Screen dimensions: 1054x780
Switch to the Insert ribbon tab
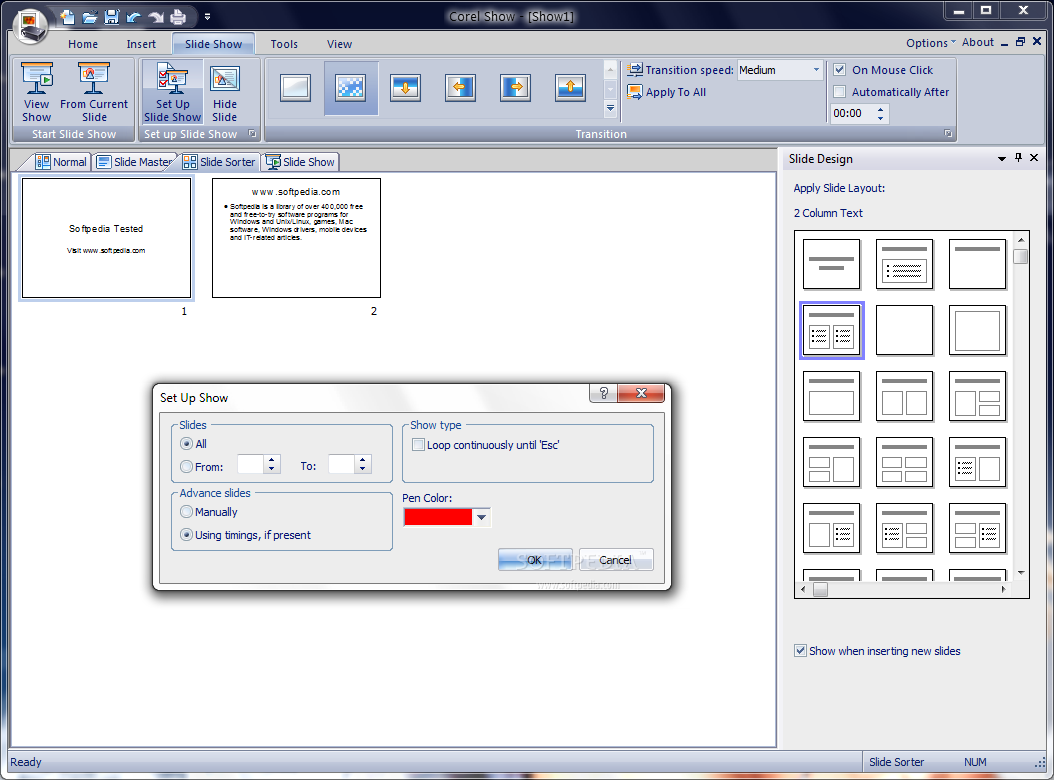point(140,44)
